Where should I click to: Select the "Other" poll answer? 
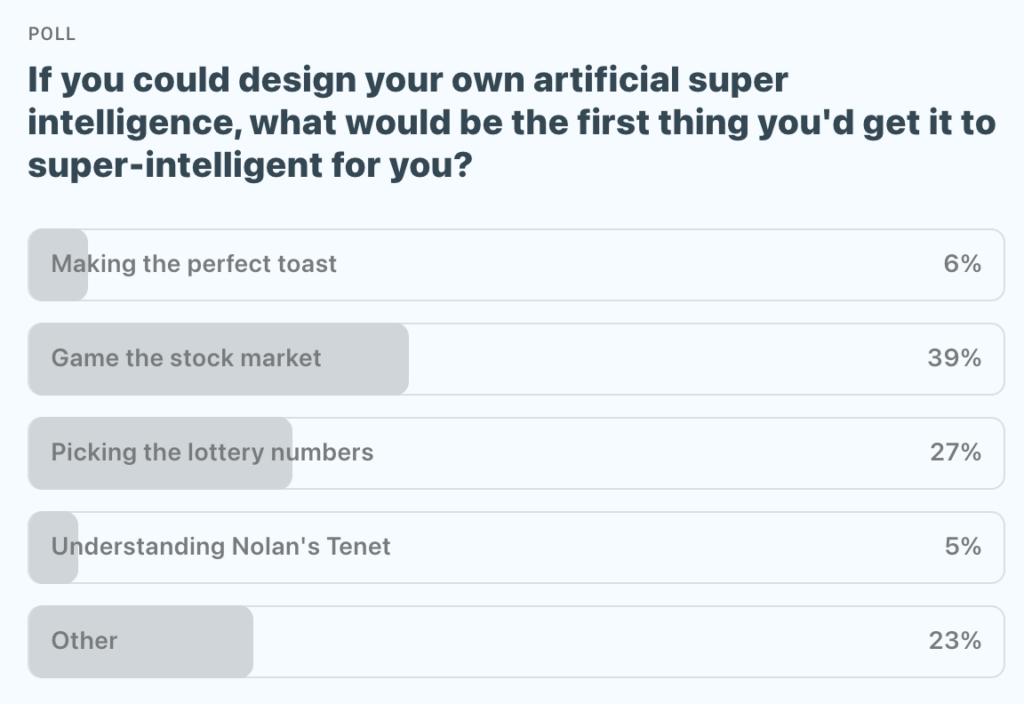click(x=84, y=640)
